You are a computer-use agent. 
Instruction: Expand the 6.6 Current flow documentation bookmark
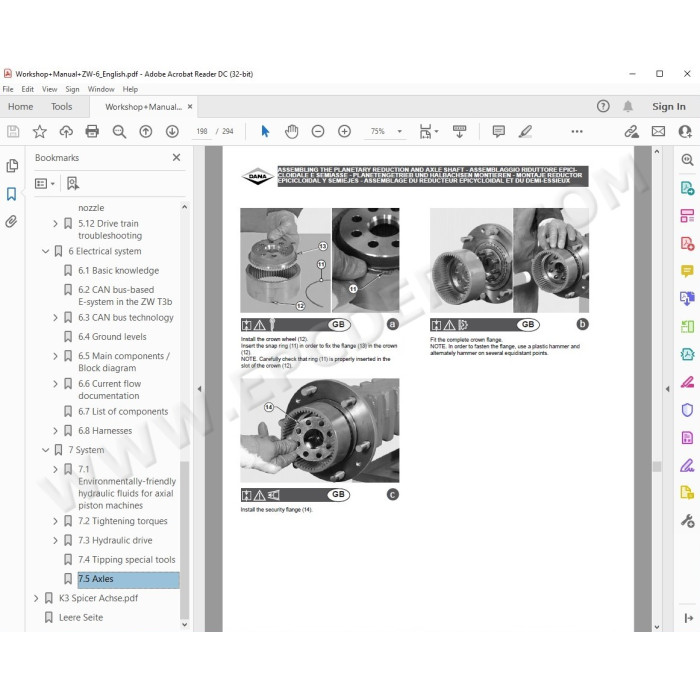pos(55,383)
